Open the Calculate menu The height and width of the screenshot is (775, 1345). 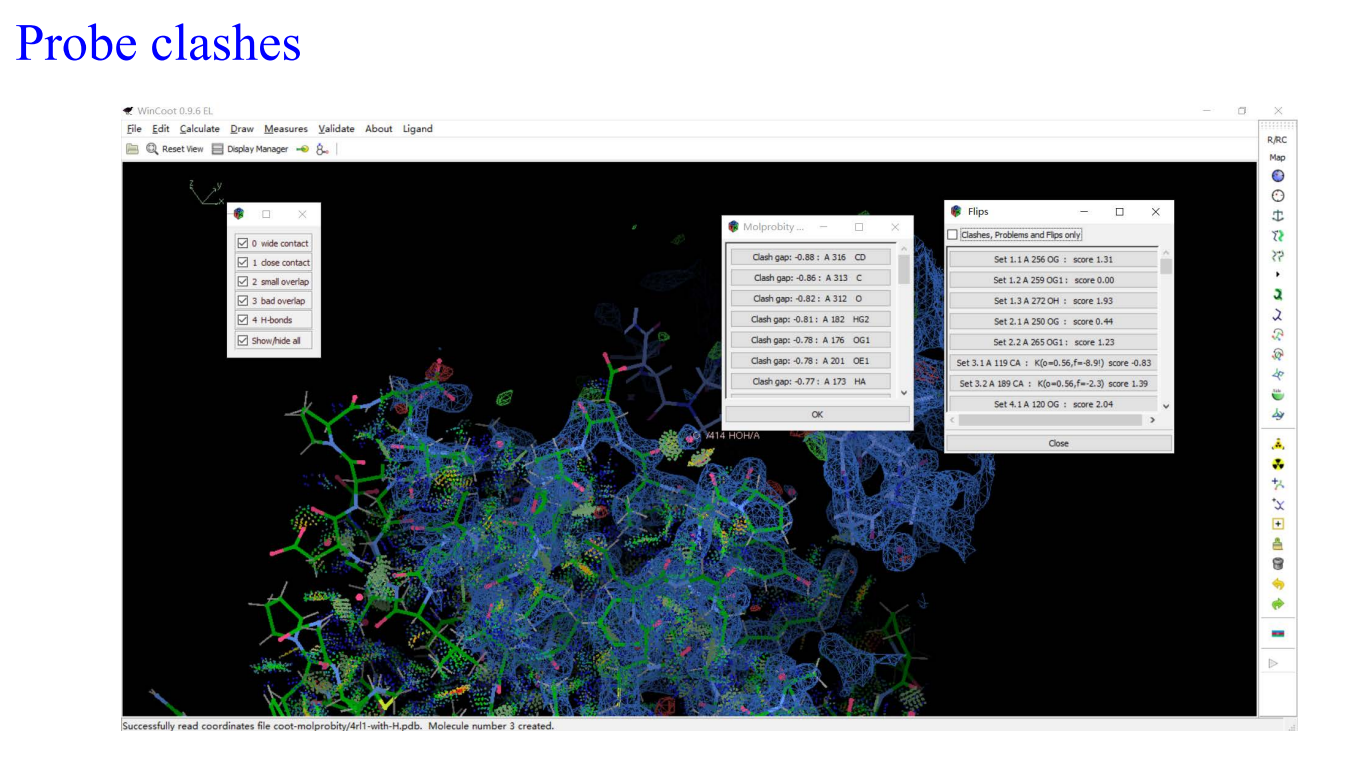pos(200,129)
